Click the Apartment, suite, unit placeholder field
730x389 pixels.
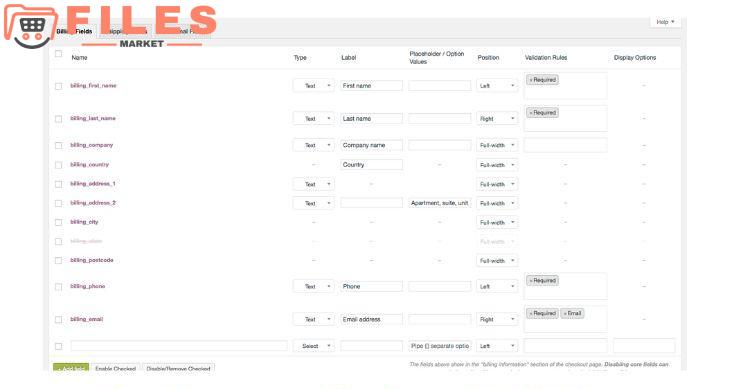439,203
